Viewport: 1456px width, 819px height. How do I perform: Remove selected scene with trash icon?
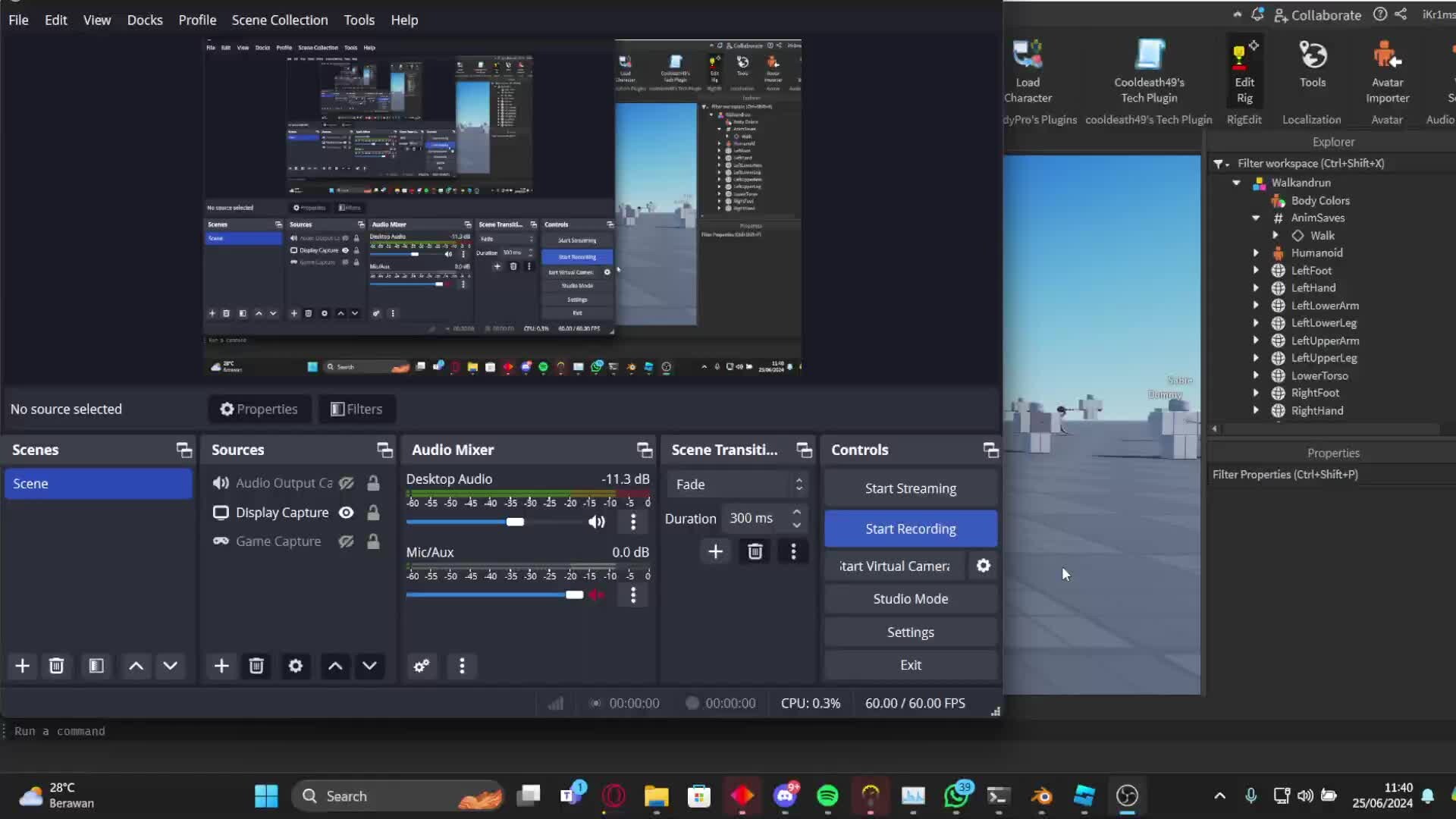(x=56, y=666)
